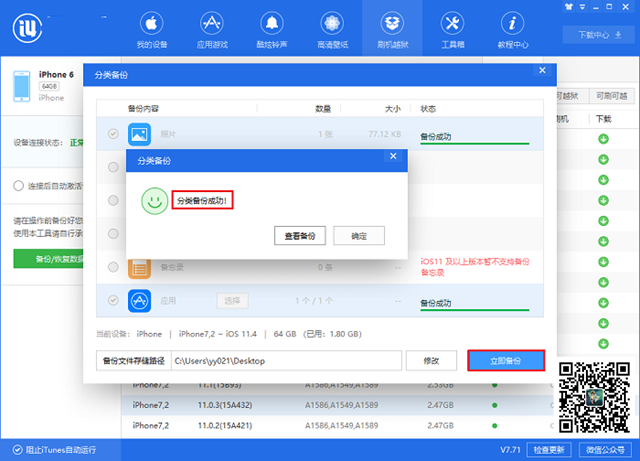Click the 大小 column header
640x461 pixels.
tap(393, 109)
